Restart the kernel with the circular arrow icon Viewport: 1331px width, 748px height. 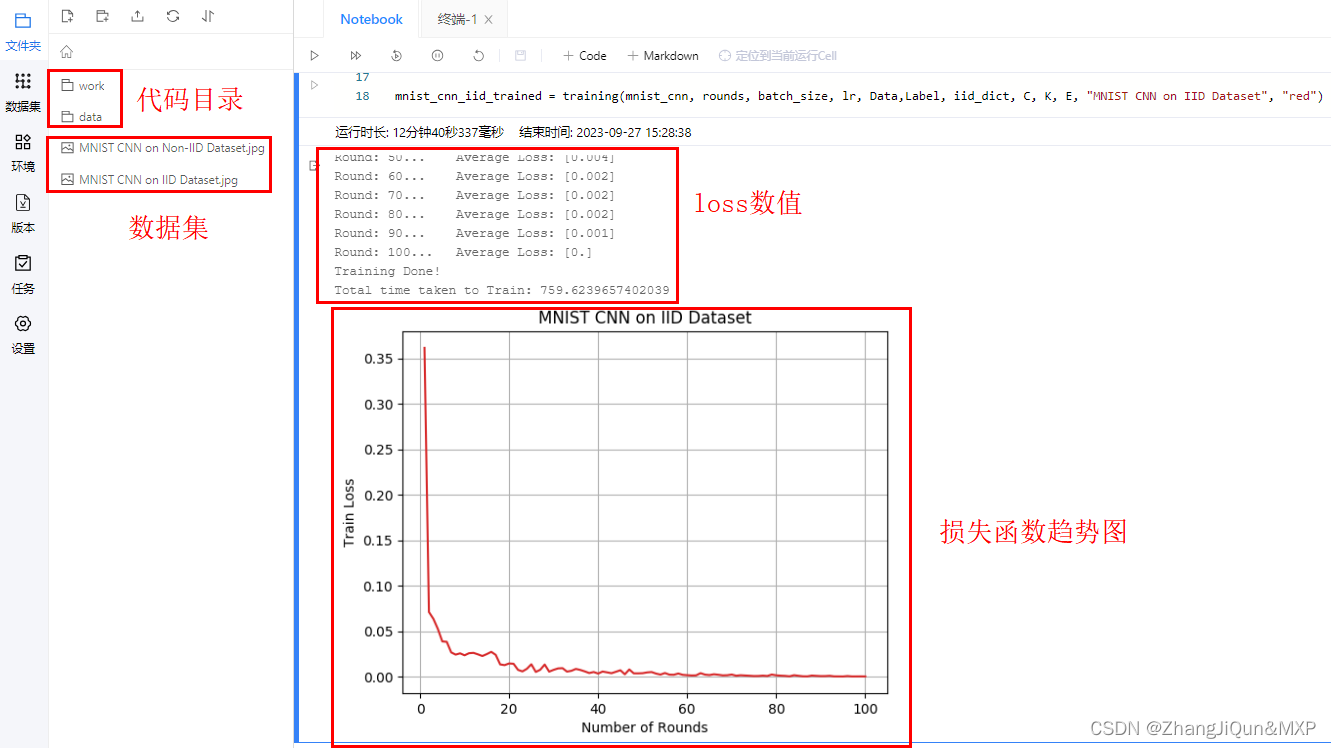(x=479, y=56)
